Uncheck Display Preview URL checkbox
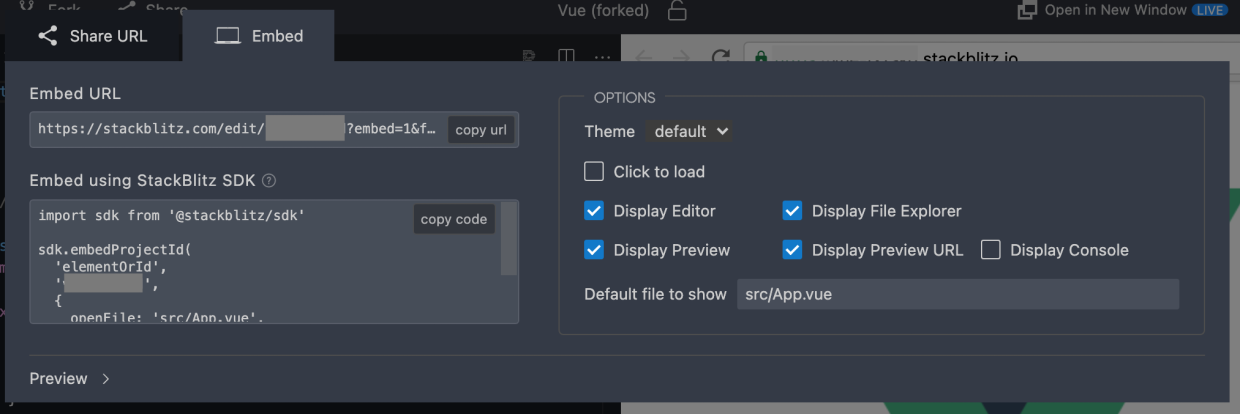The image size is (1240, 414). [x=792, y=250]
